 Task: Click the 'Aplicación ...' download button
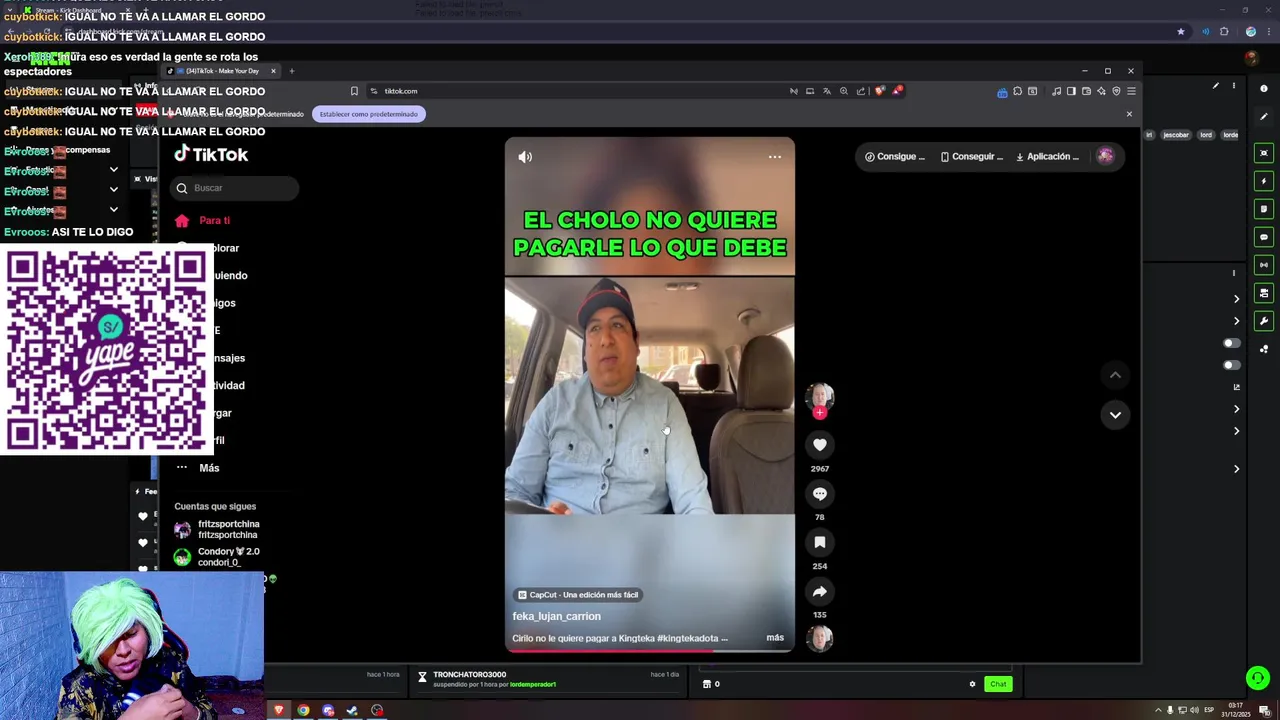[x=1048, y=157]
